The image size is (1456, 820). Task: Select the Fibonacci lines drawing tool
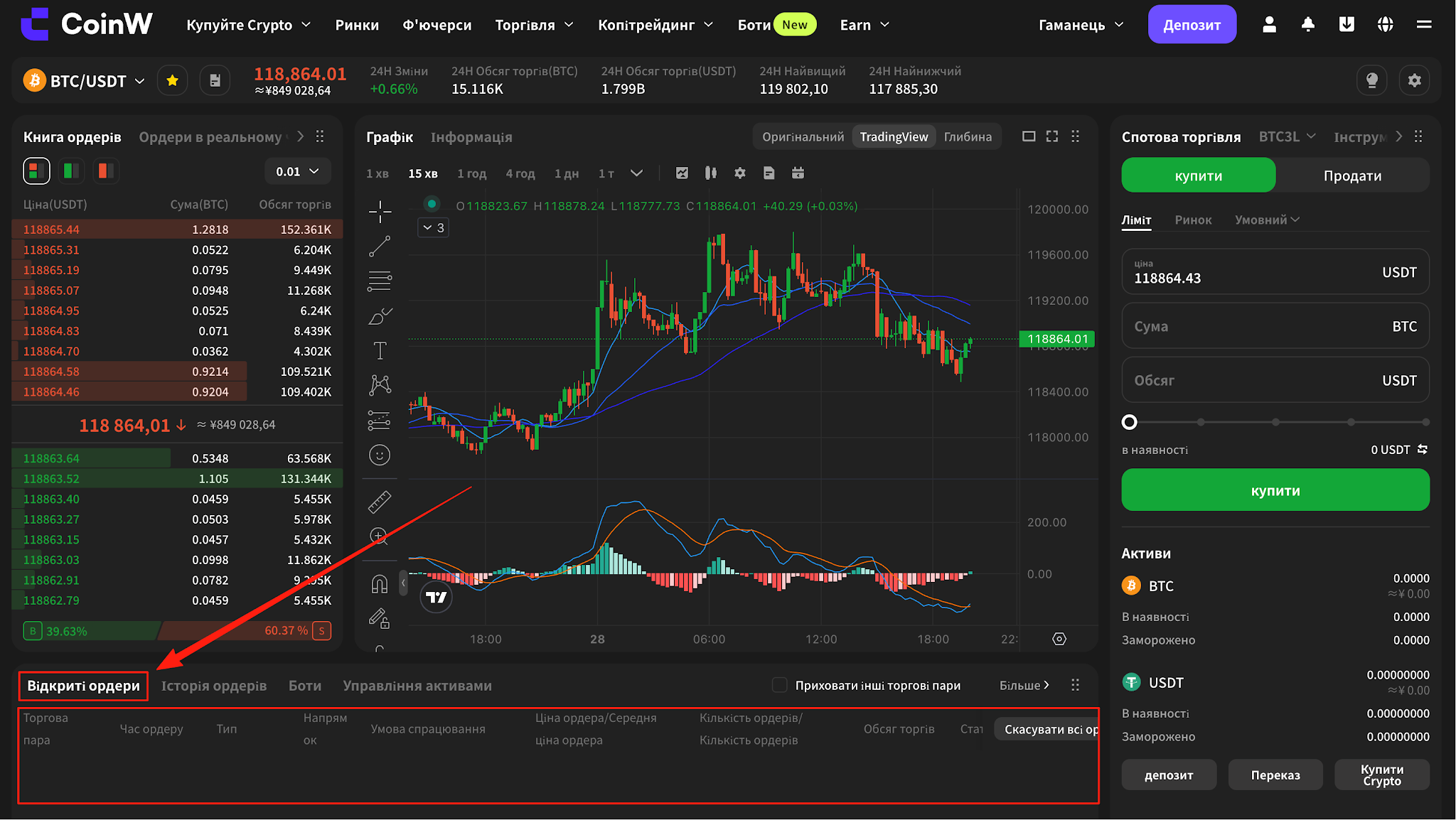point(380,281)
